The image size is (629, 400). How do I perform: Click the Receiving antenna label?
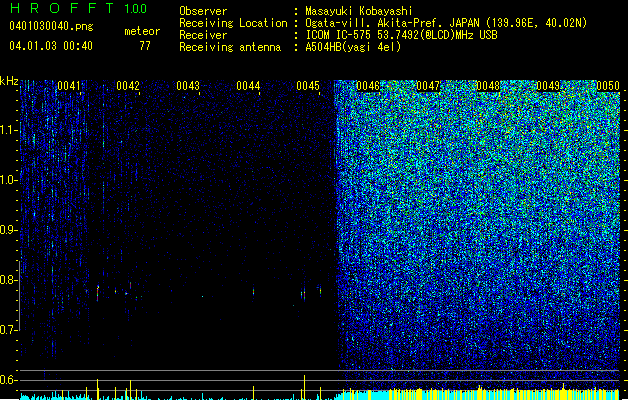pos(230,47)
